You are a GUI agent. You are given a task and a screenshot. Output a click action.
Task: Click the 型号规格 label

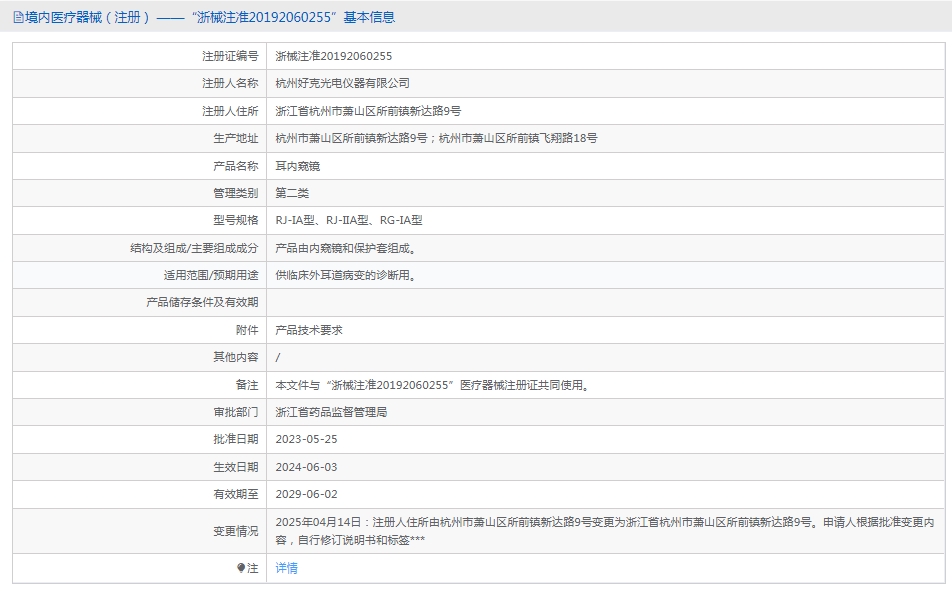[x=236, y=220]
